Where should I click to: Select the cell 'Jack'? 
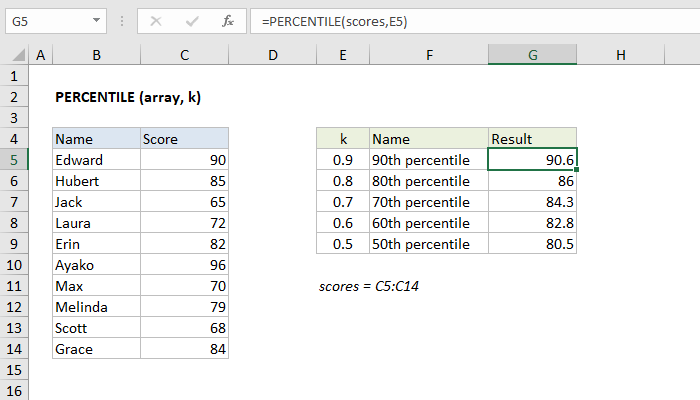pos(96,202)
